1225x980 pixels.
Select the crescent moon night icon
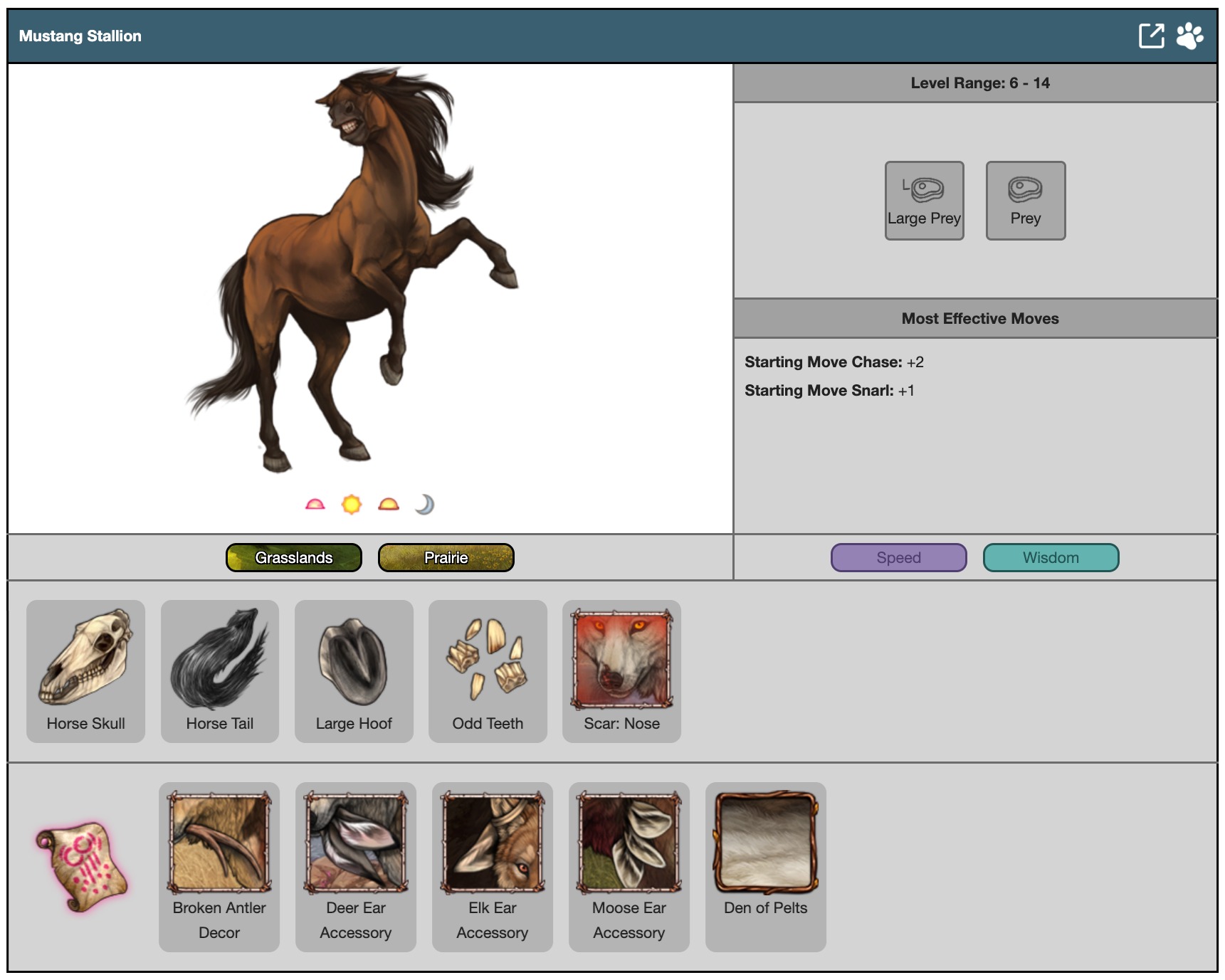(x=425, y=505)
